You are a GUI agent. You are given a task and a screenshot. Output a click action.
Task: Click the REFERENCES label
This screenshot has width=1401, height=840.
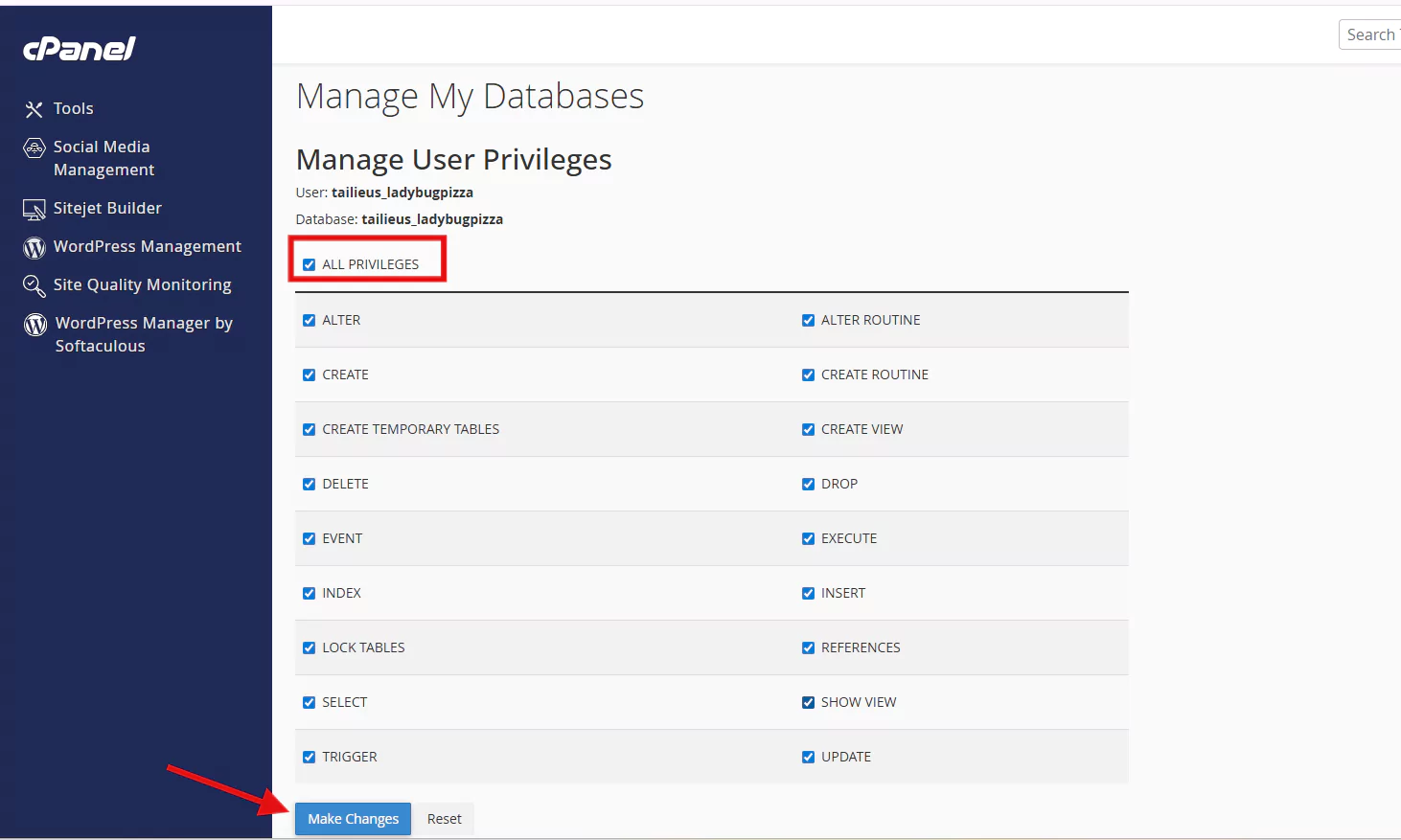pyautogui.click(x=861, y=647)
